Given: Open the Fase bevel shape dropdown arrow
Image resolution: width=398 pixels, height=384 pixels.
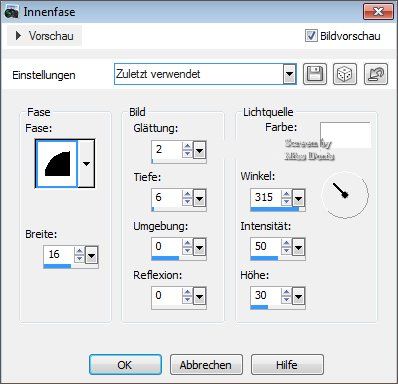Looking at the screenshot, I should click(x=86, y=163).
